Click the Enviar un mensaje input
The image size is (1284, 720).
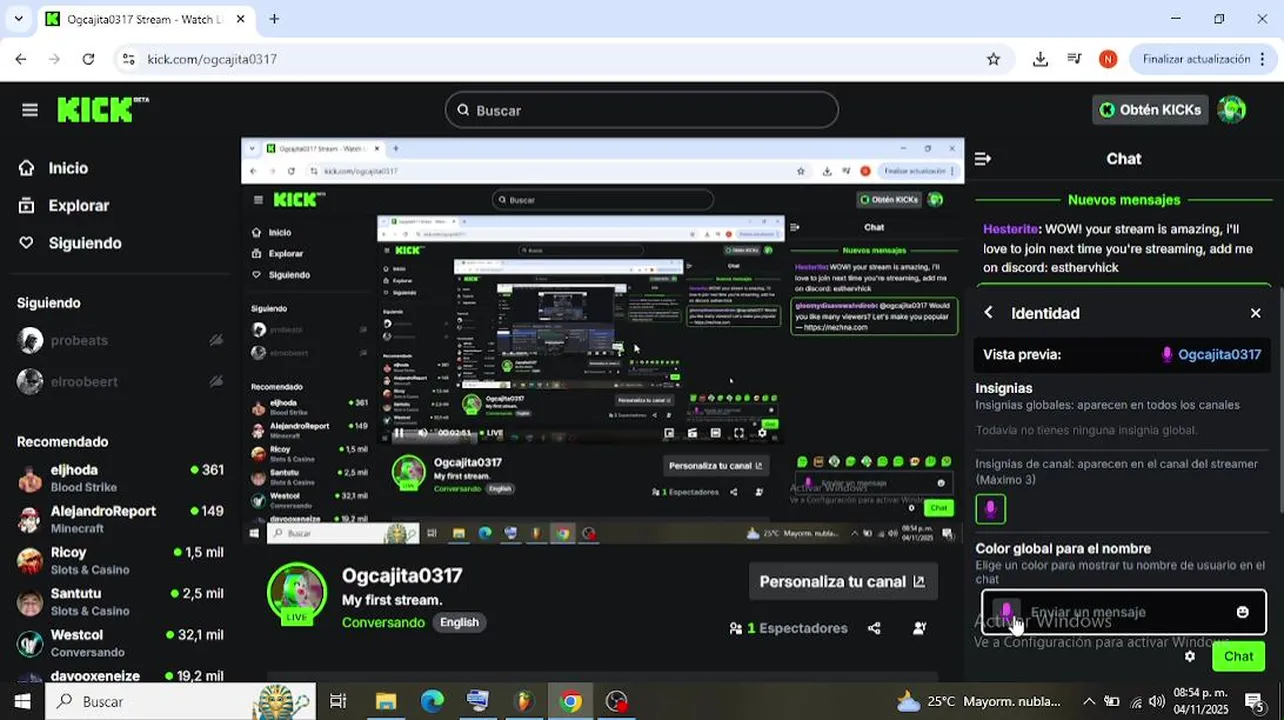pos(1125,612)
